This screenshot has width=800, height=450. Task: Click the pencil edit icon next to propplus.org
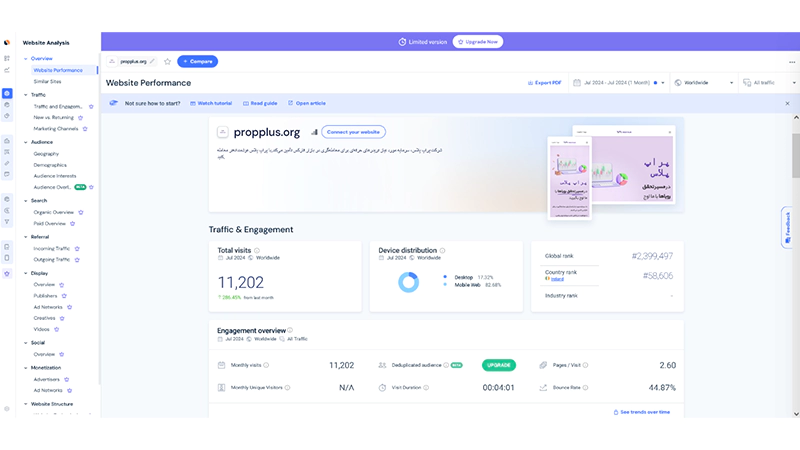tap(152, 61)
